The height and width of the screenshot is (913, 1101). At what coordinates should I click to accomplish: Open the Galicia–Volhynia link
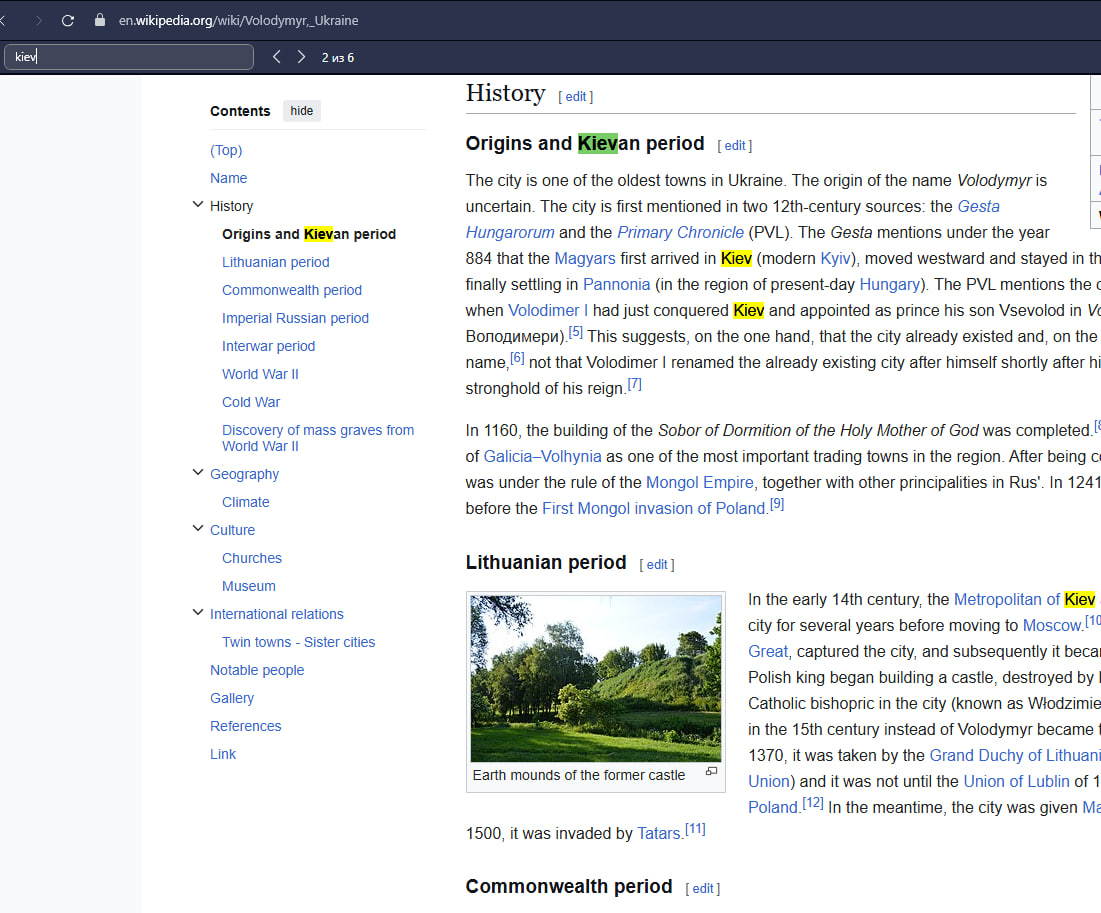(x=543, y=456)
